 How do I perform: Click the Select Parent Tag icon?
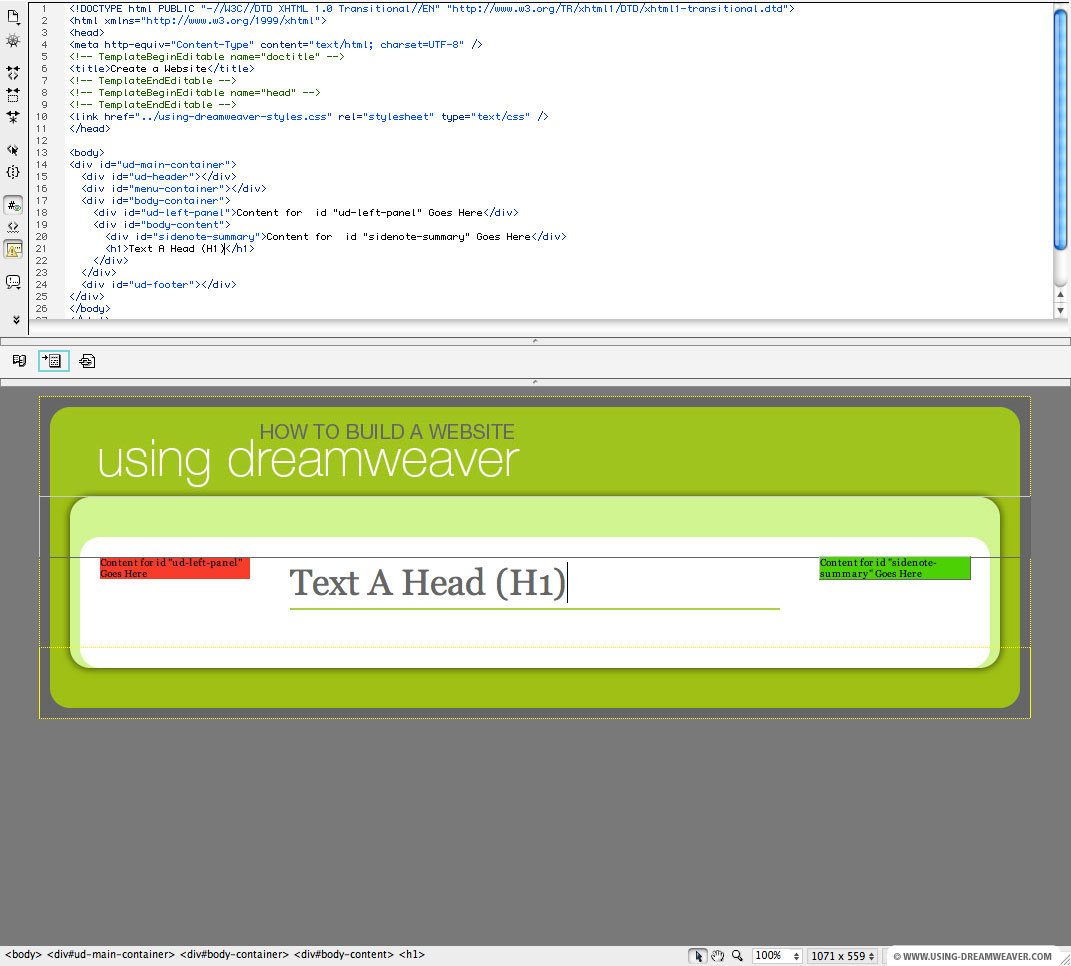[13, 150]
